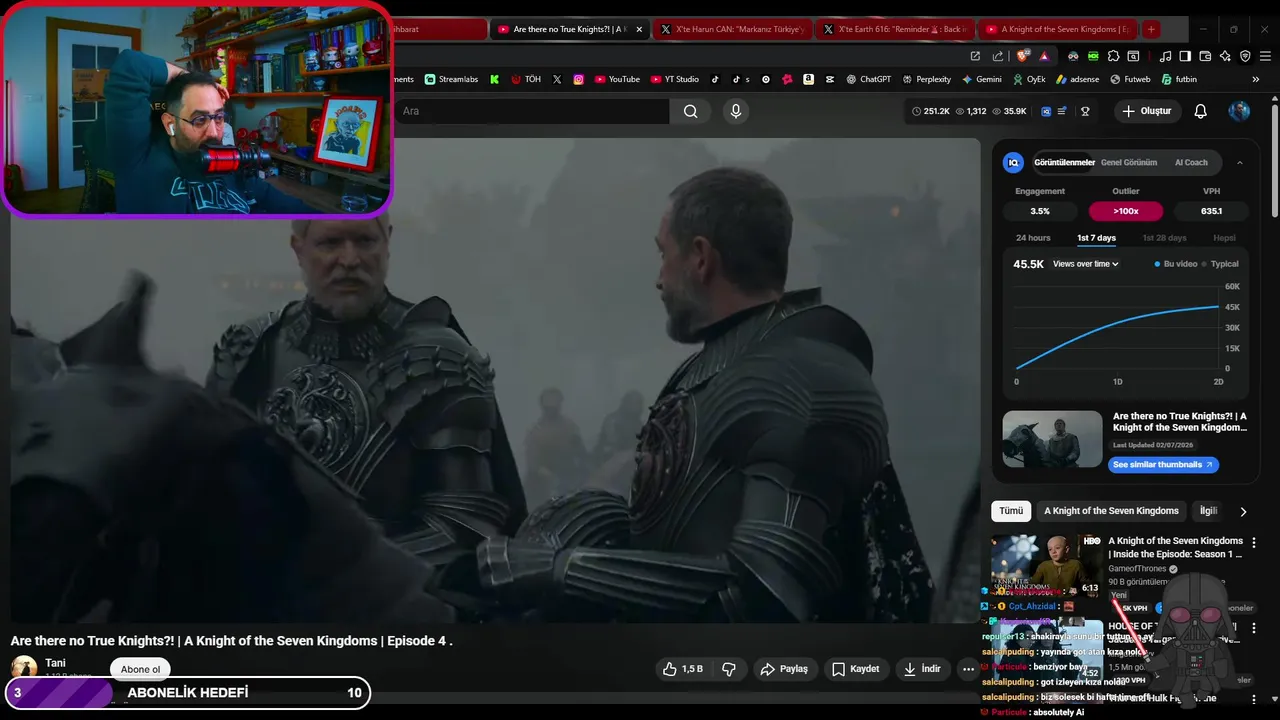Viewport: 1280px width, 720px height.
Task: Open Inside the Episode video title
Action: point(1175,547)
